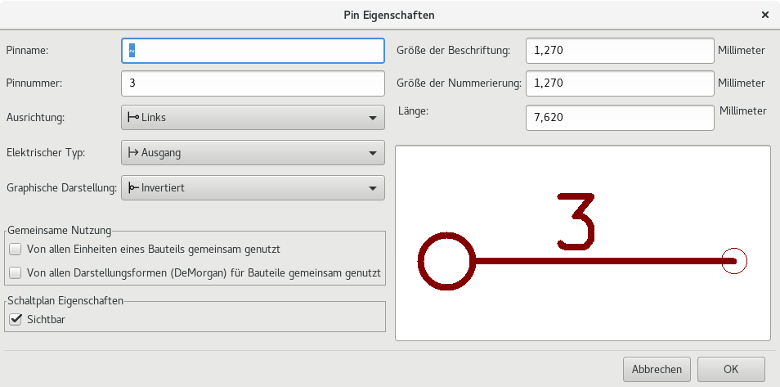780x387 pixels.
Task: Click the Größe der Beschriftung field
Action: pyautogui.click(x=620, y=51)
